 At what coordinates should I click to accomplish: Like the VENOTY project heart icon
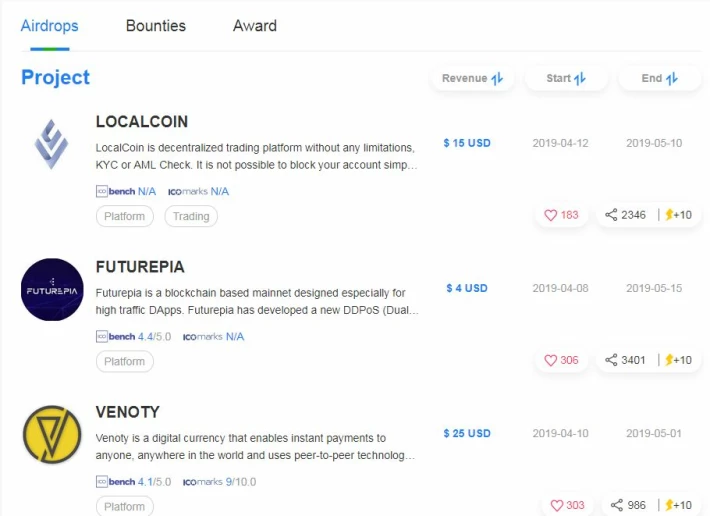(x=556, y=506)
